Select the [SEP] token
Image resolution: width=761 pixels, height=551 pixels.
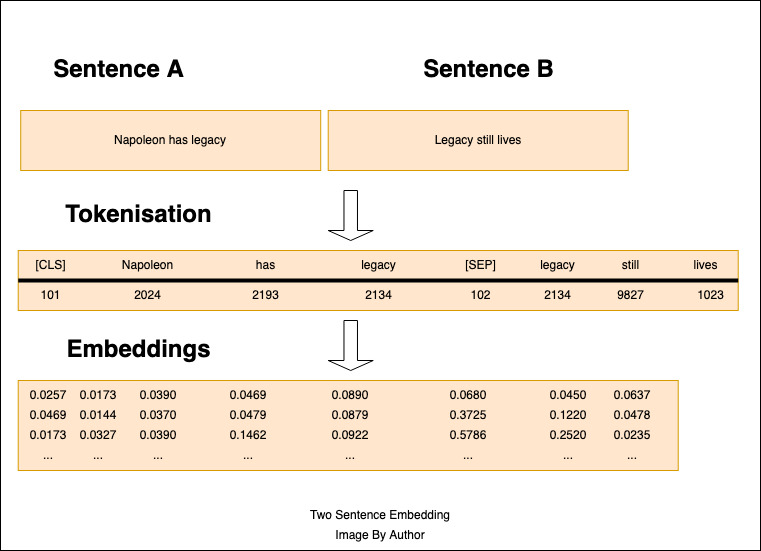pos(480,265)
